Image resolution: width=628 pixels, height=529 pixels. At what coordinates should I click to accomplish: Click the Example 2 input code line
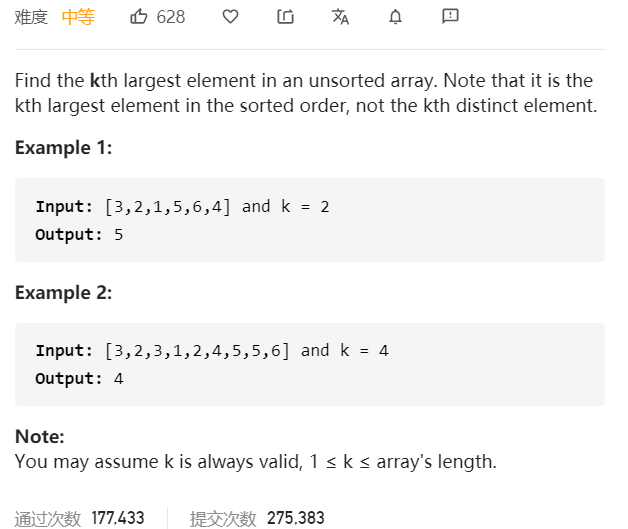click(212, 351)
